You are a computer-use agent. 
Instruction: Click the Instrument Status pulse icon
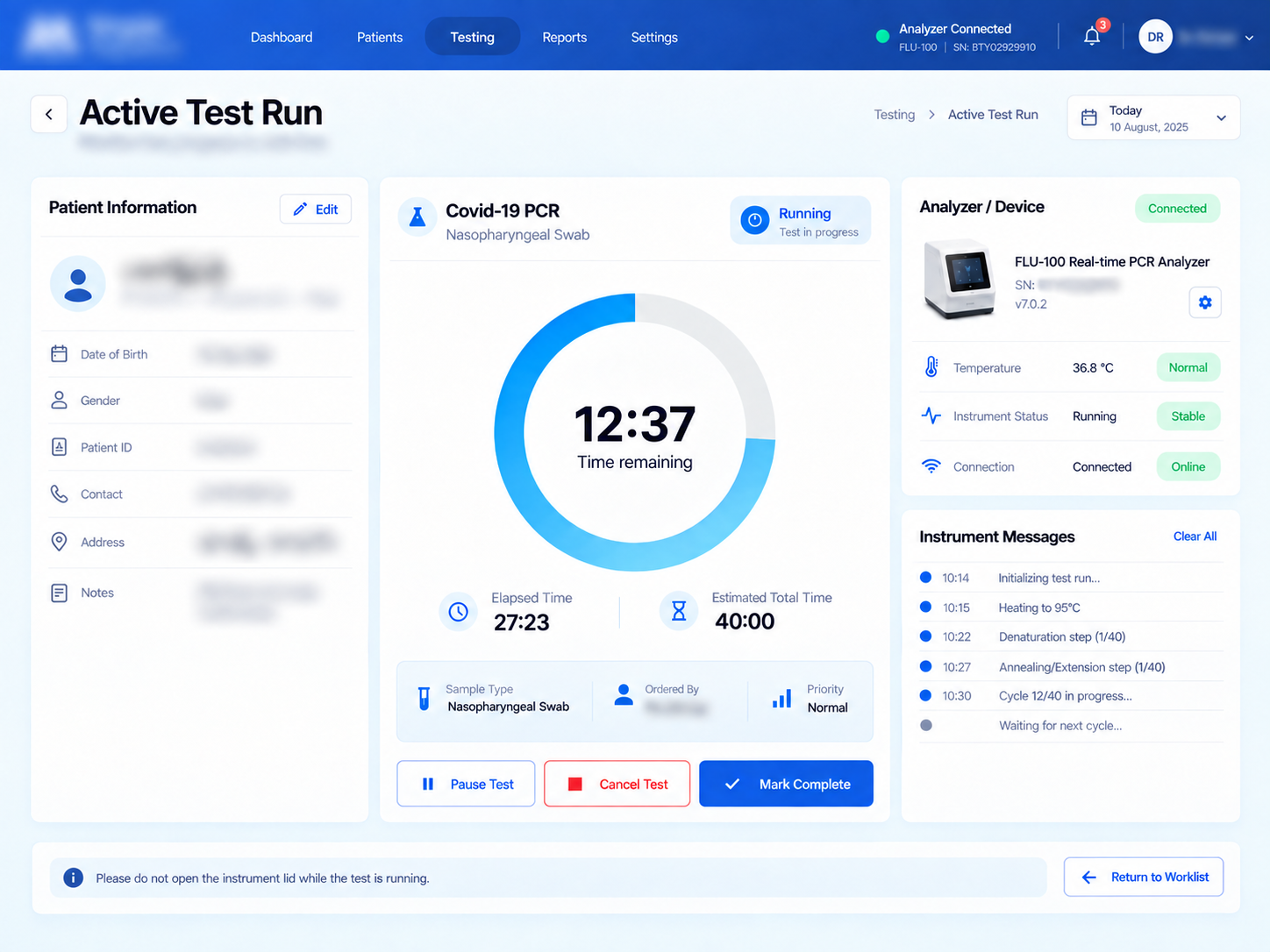[x=931, y=416]
